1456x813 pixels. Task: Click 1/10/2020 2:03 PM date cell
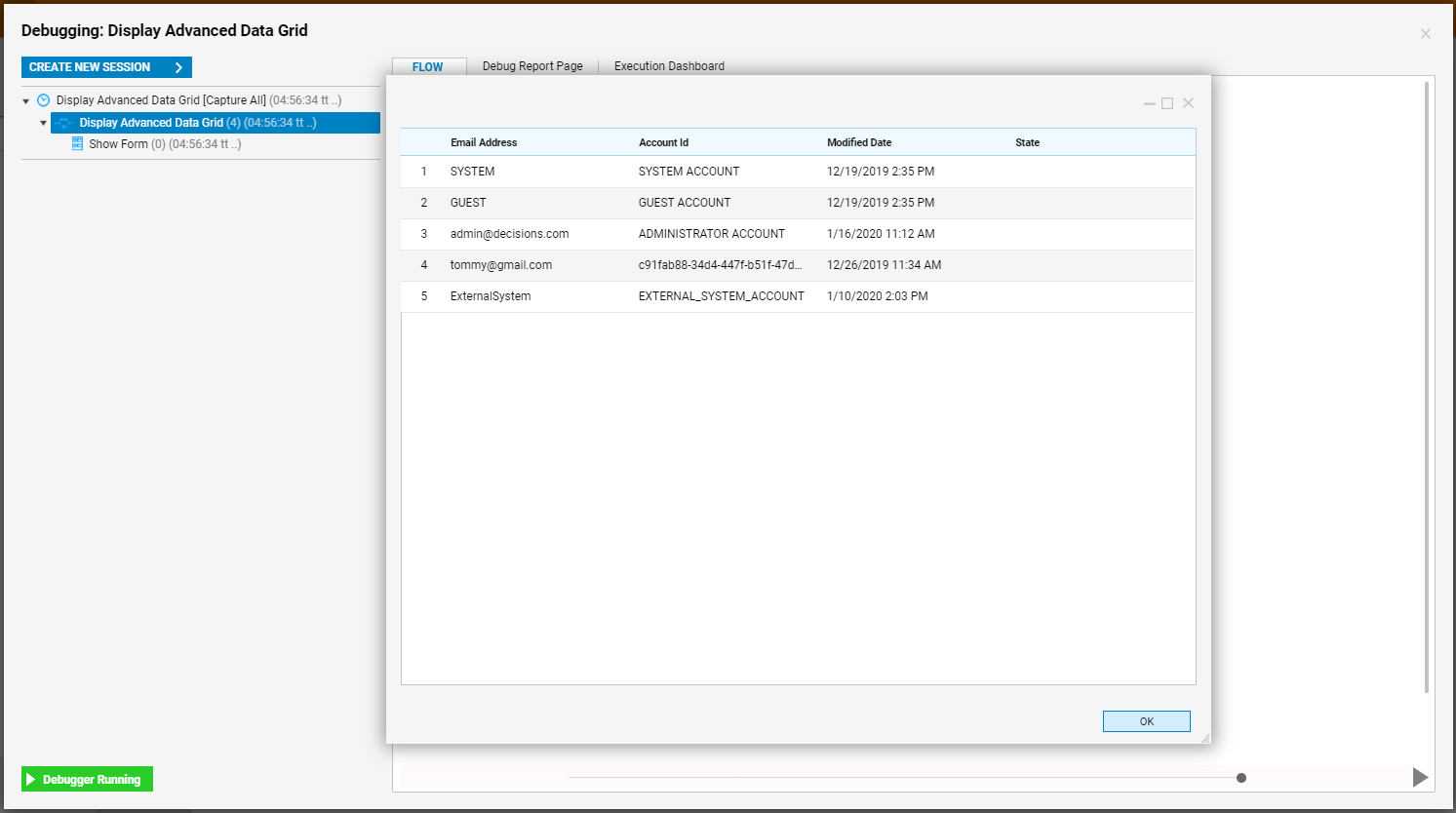(x=878, y=296)
